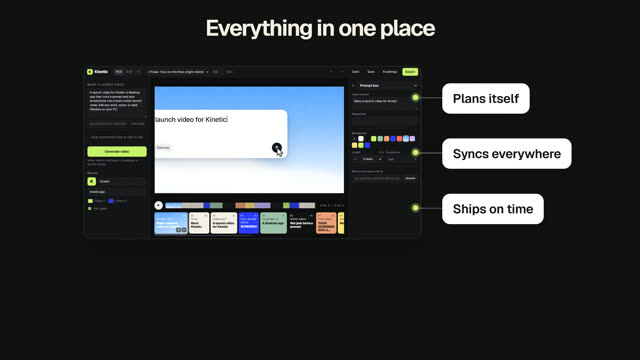This screenshot has width=640, height=360.
Task: Select the royal-blue full-bleed scene card
Action: point(249,223)
